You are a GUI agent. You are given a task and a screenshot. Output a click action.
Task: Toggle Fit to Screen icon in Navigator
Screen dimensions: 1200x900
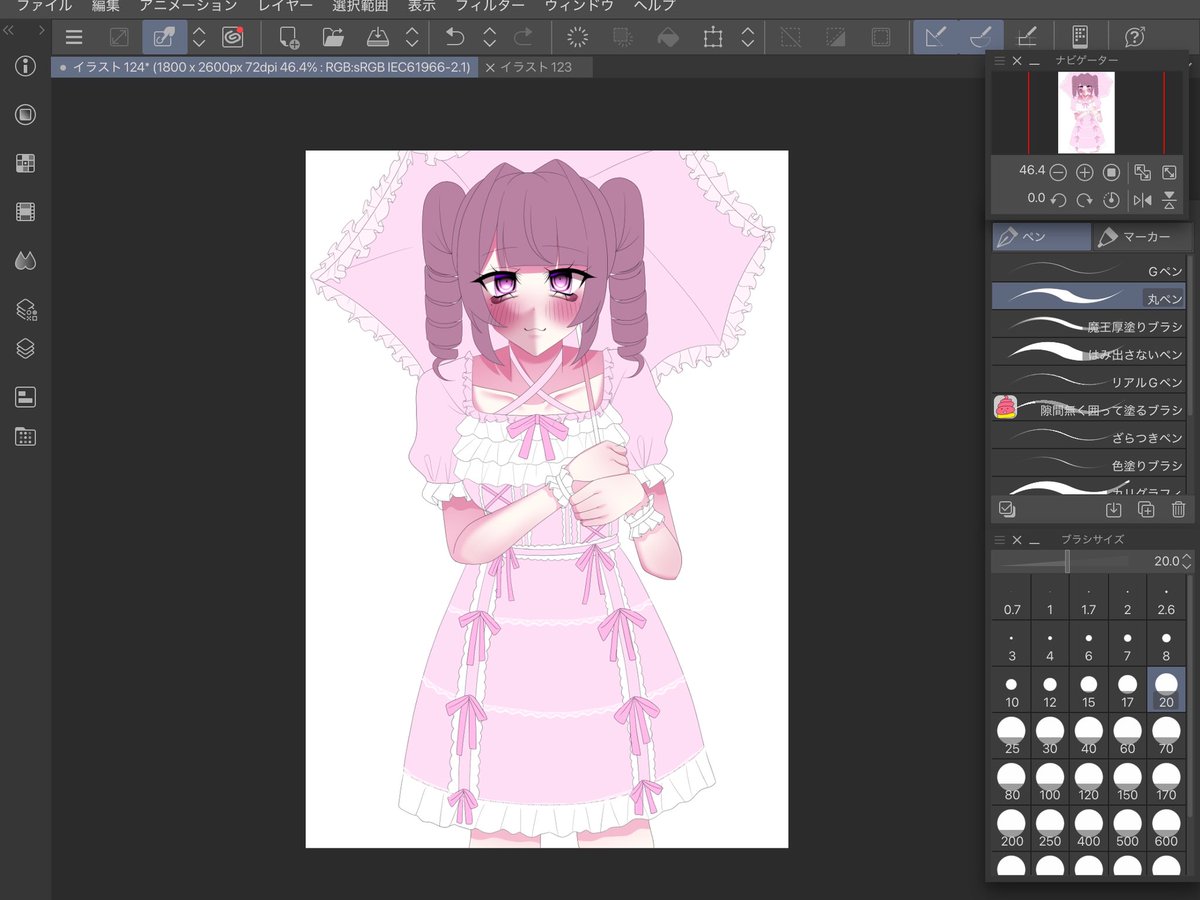coord(1169,172)
